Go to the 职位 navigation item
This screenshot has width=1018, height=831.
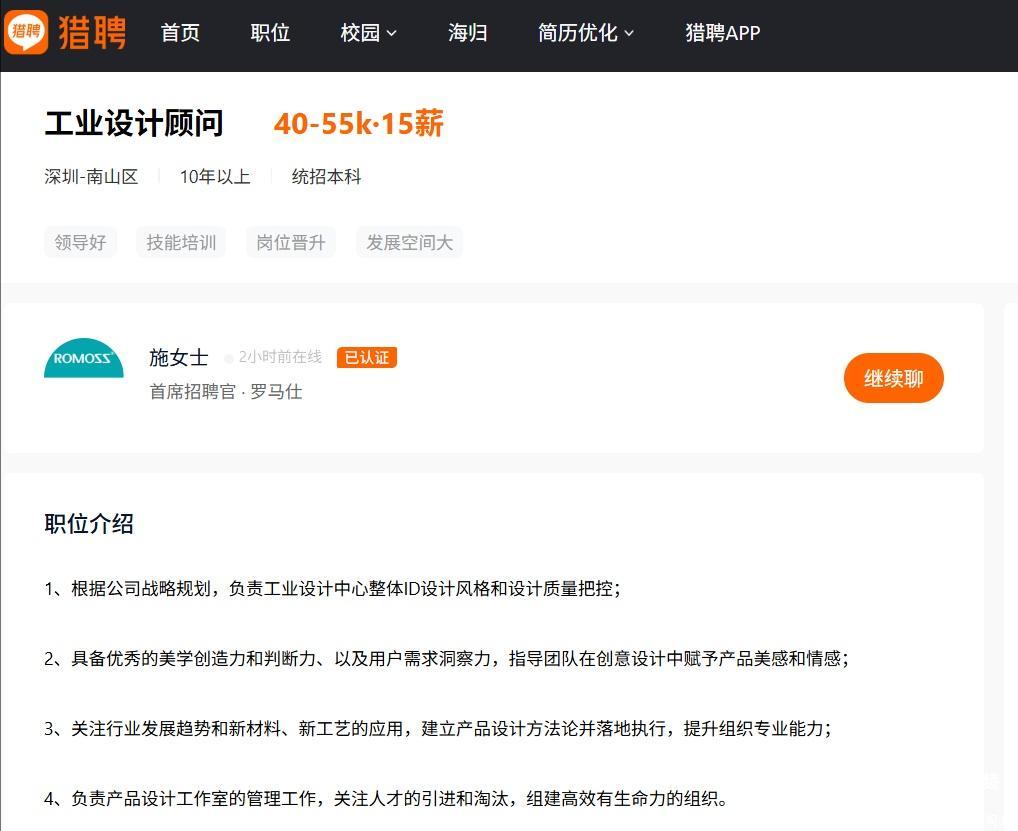[x=270, y=33]
